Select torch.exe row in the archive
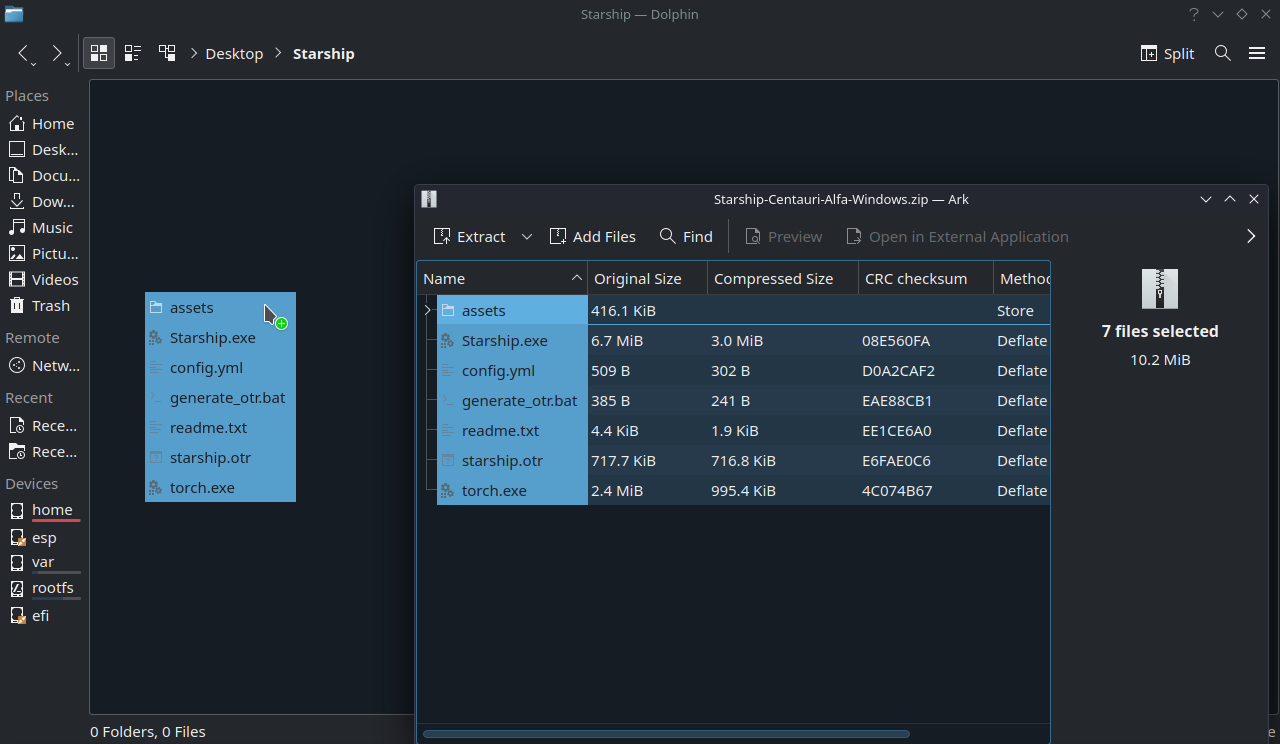 494,491
